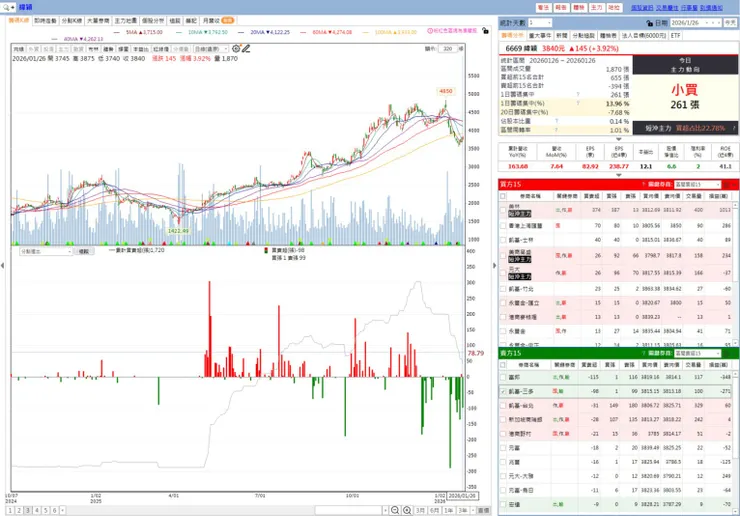Set chart range to 1年
This screenshot has width=740, height=516.
[448, 510]
